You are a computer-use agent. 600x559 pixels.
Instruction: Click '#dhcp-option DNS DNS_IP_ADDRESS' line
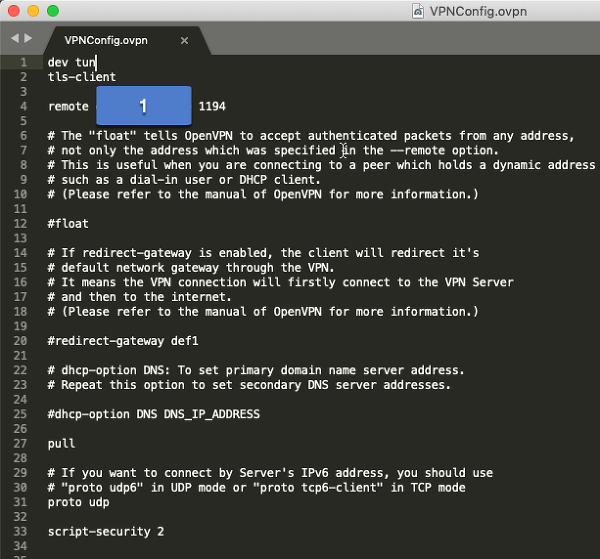pos(154,414)
